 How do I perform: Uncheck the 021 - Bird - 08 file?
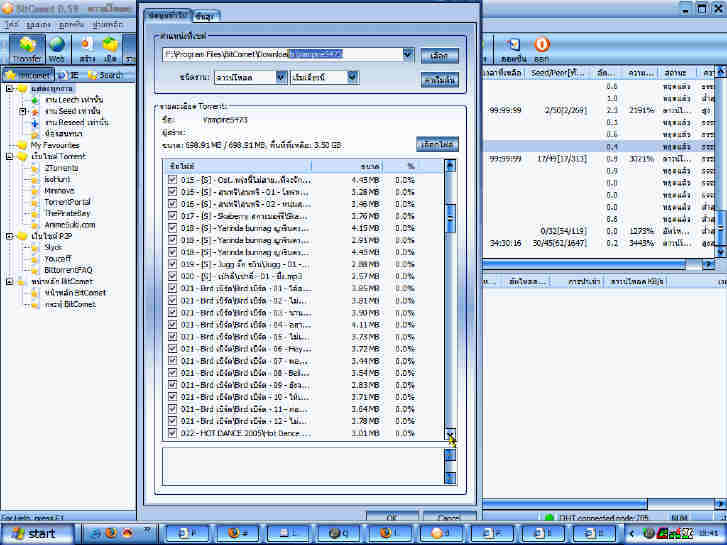point(172,372)
